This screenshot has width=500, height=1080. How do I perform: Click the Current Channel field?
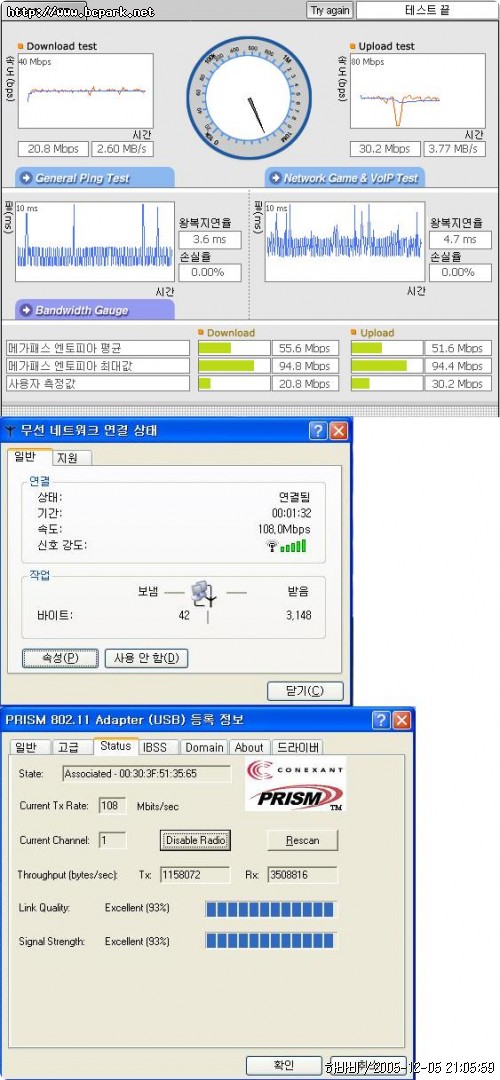[x=113, y=840]
